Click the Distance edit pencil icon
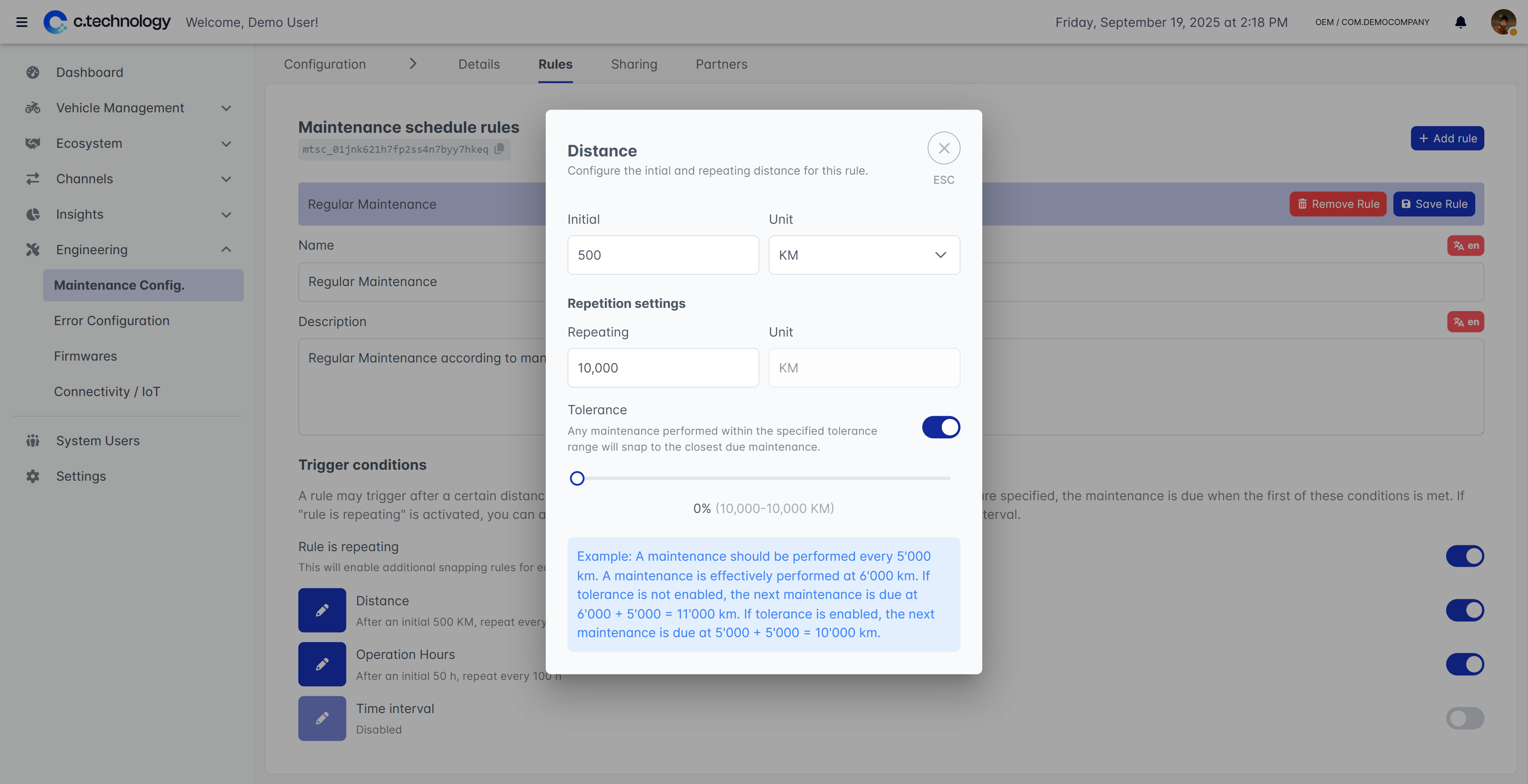Screen dimensions: 1528x784 [322, 610]
